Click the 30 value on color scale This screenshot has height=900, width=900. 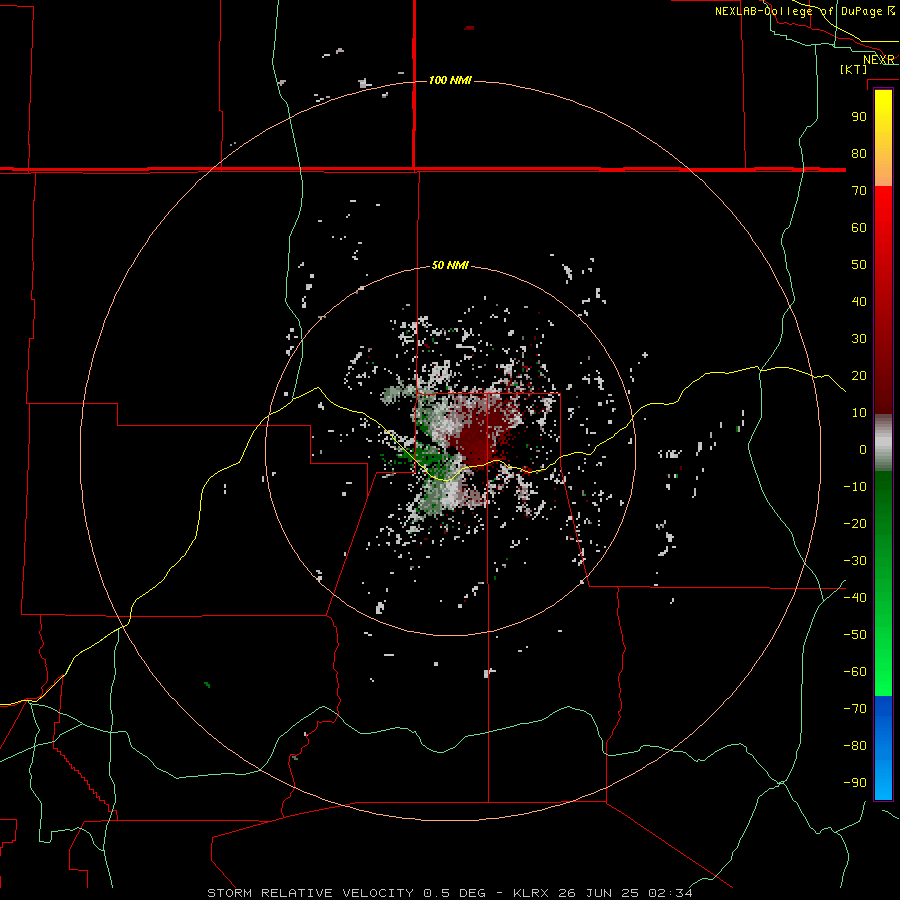click(859, 339)
